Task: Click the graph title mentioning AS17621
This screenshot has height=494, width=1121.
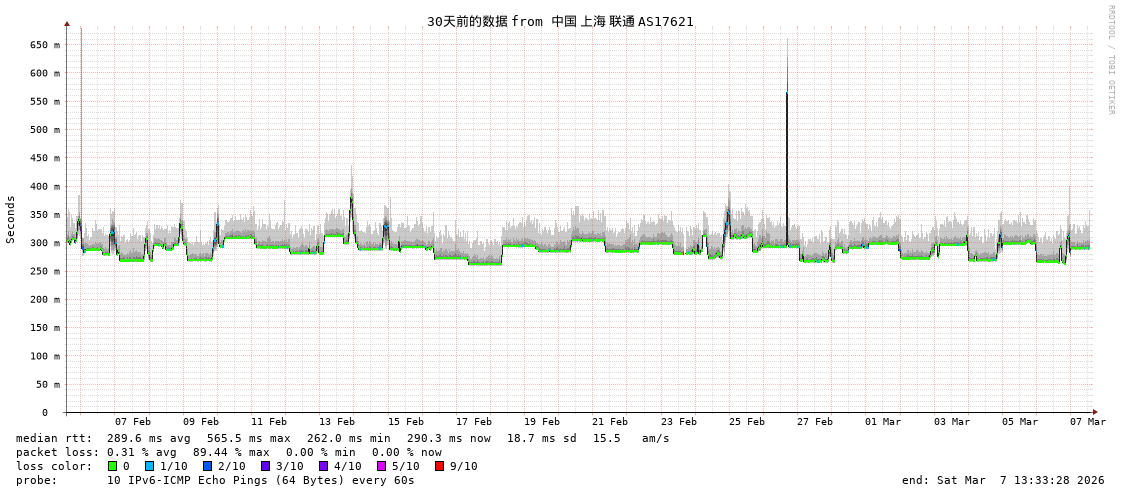Action: click(x=560, y=21)
